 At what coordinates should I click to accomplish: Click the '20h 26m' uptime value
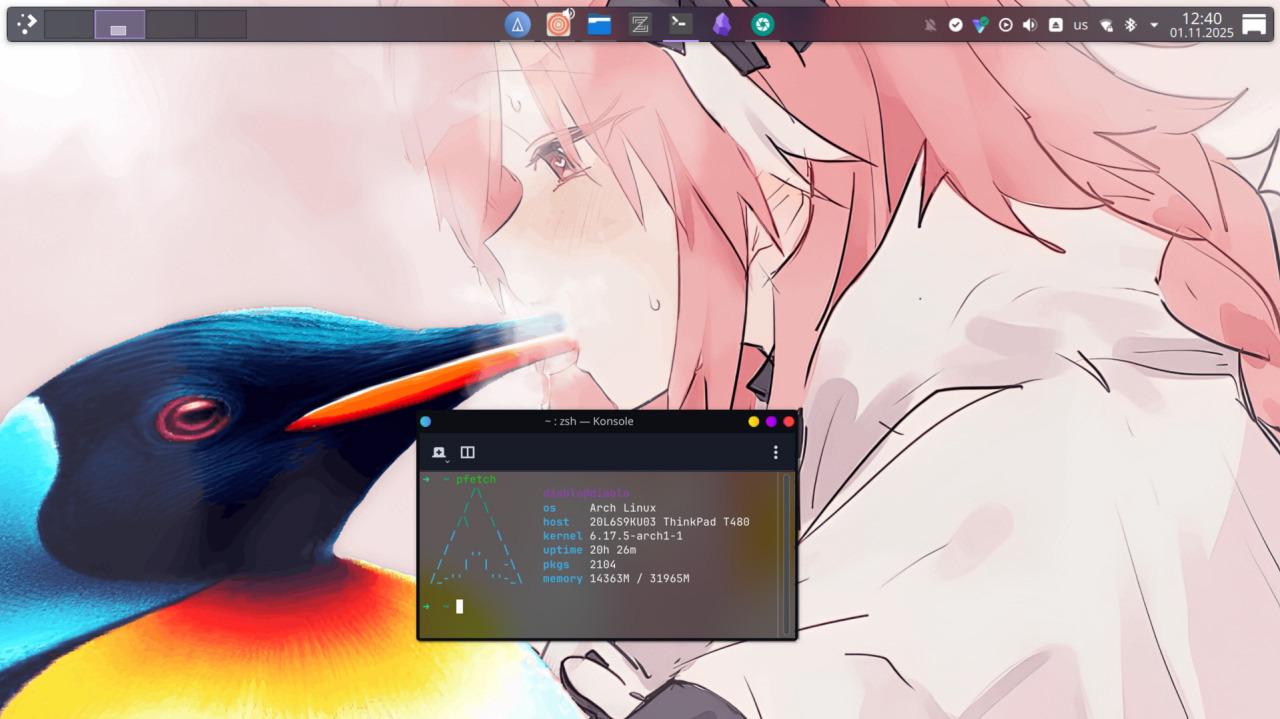pos(612,550)
